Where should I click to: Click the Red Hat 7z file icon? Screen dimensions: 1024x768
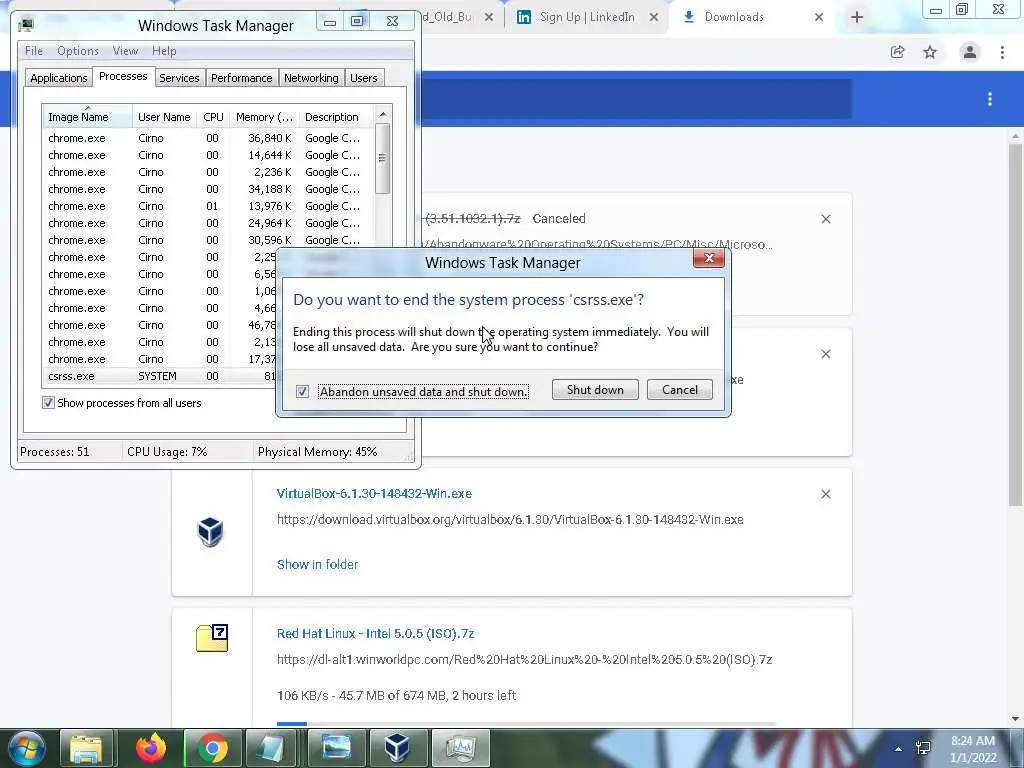point(212,638)
